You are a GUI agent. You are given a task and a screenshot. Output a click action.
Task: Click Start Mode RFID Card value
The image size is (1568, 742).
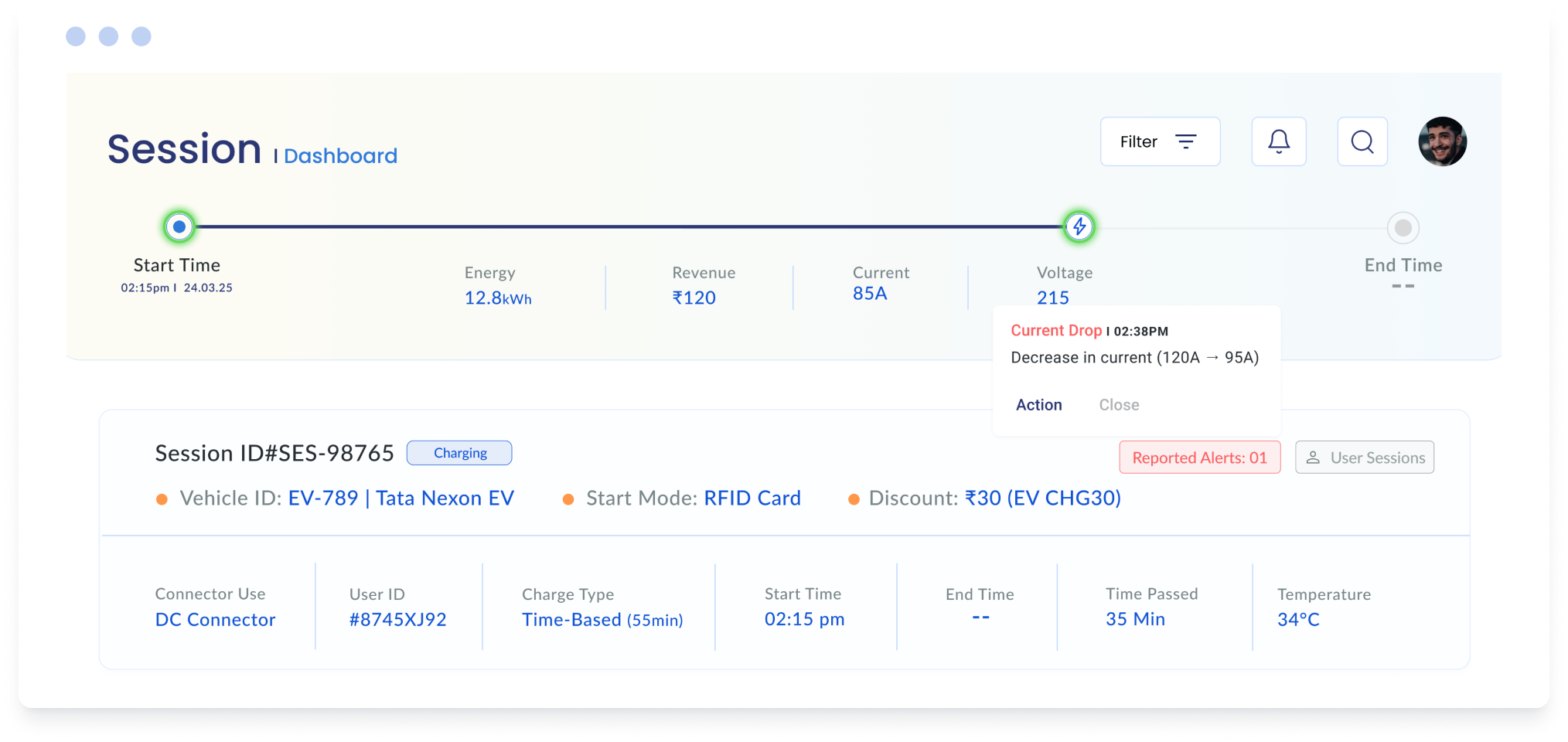click(752, 499)
